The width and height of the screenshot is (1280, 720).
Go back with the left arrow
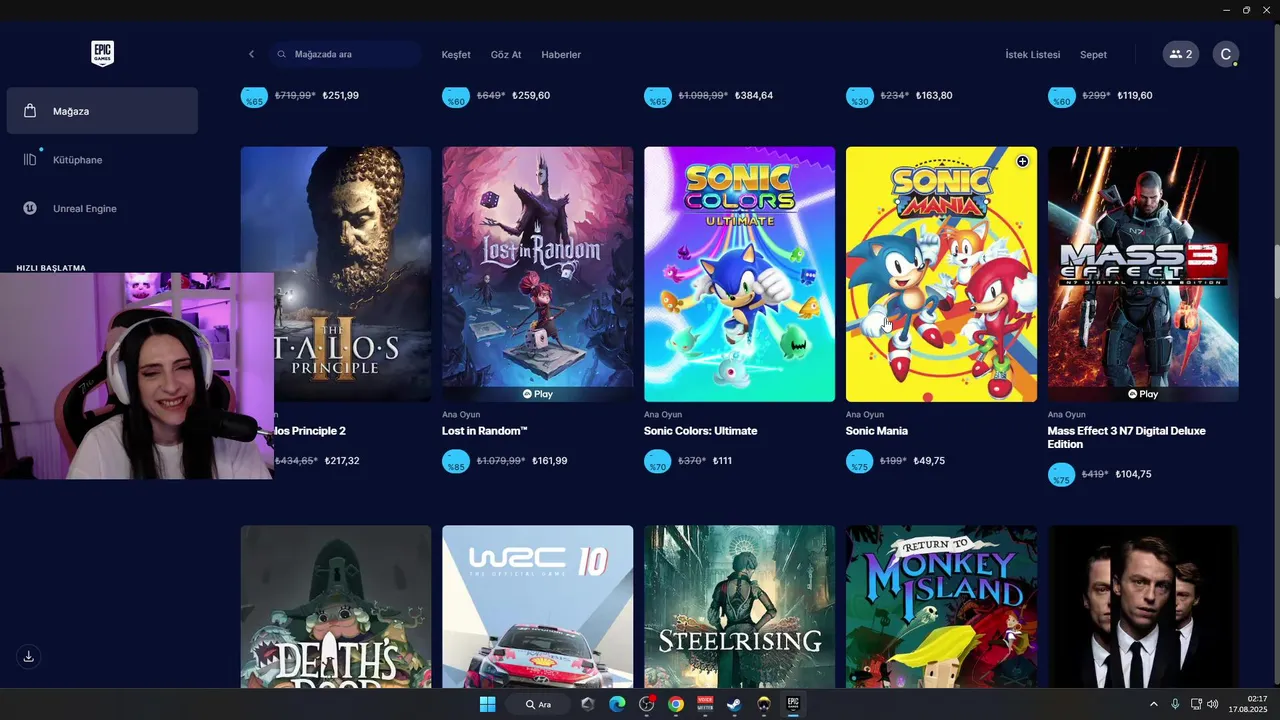click(x=251, y=54)
